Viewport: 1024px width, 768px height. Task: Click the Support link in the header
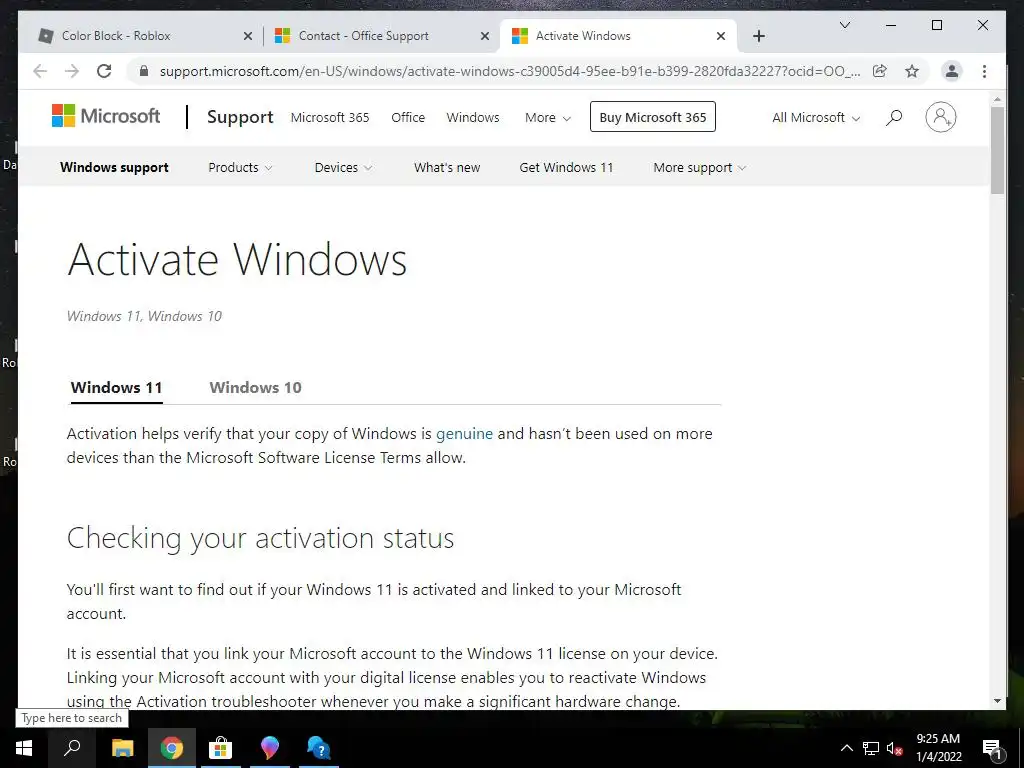[x=240, y=117]
